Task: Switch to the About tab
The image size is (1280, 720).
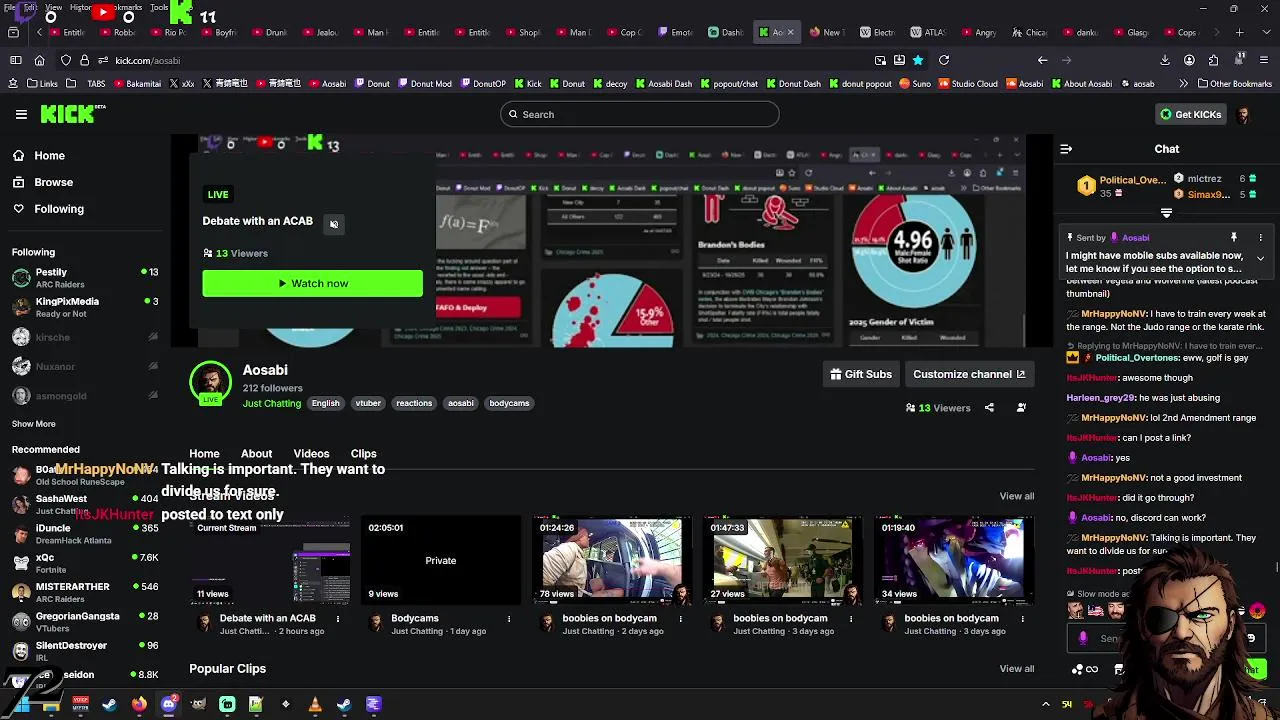Action: pyautogui.click(x=256, y=453)
